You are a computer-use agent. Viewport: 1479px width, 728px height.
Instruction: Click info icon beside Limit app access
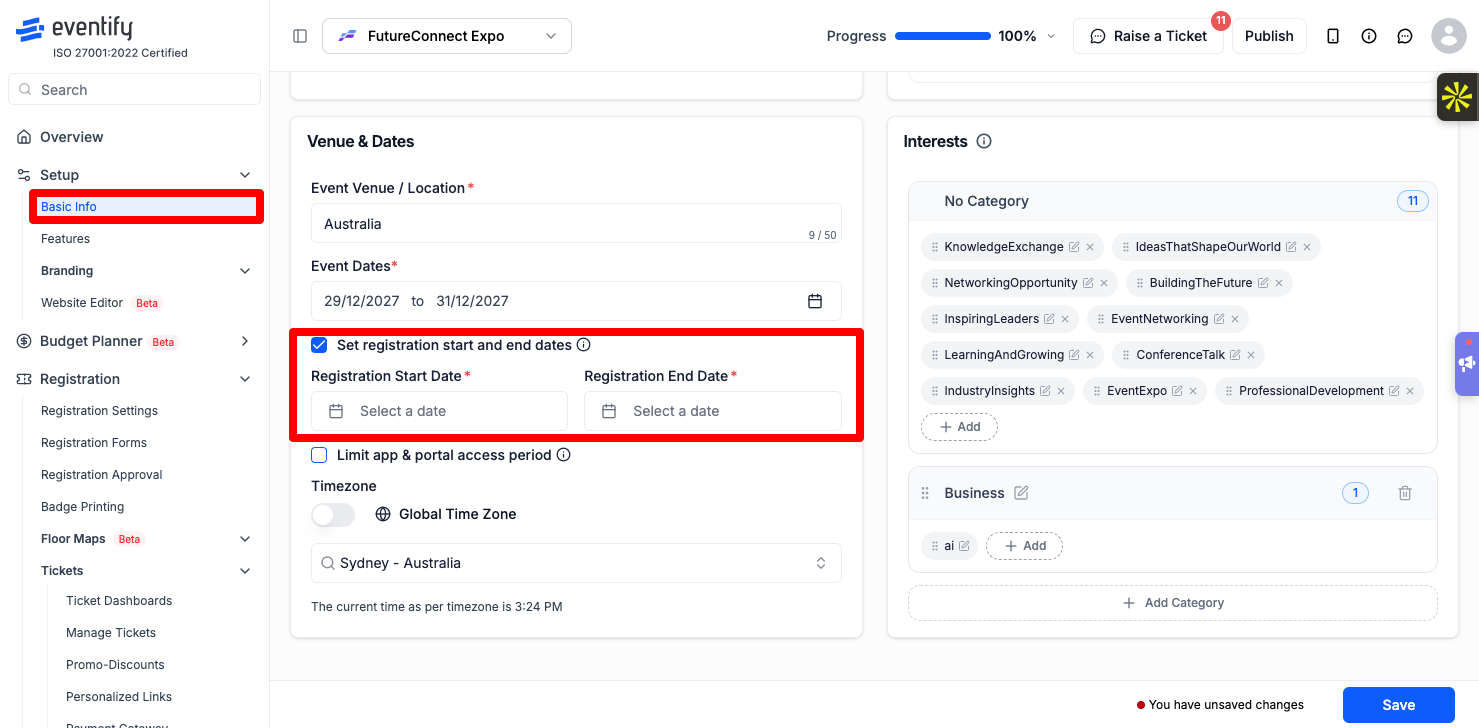[564, 455]
